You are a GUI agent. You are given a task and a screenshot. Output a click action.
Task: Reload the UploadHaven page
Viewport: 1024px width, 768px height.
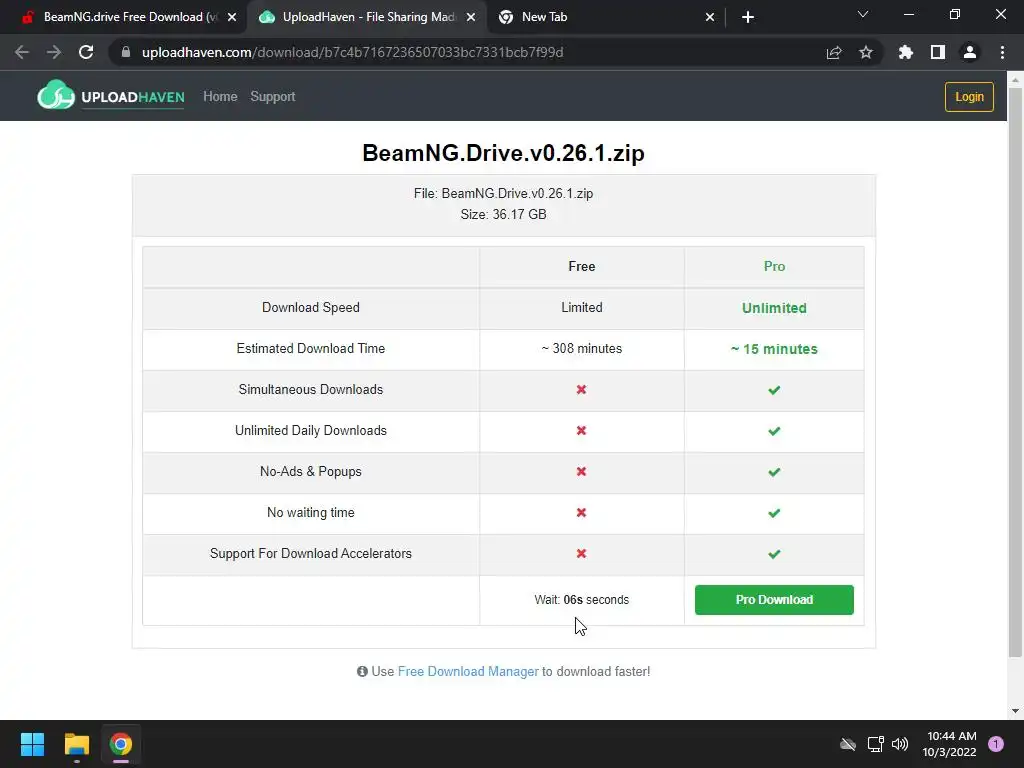click(x=86, y=52)
